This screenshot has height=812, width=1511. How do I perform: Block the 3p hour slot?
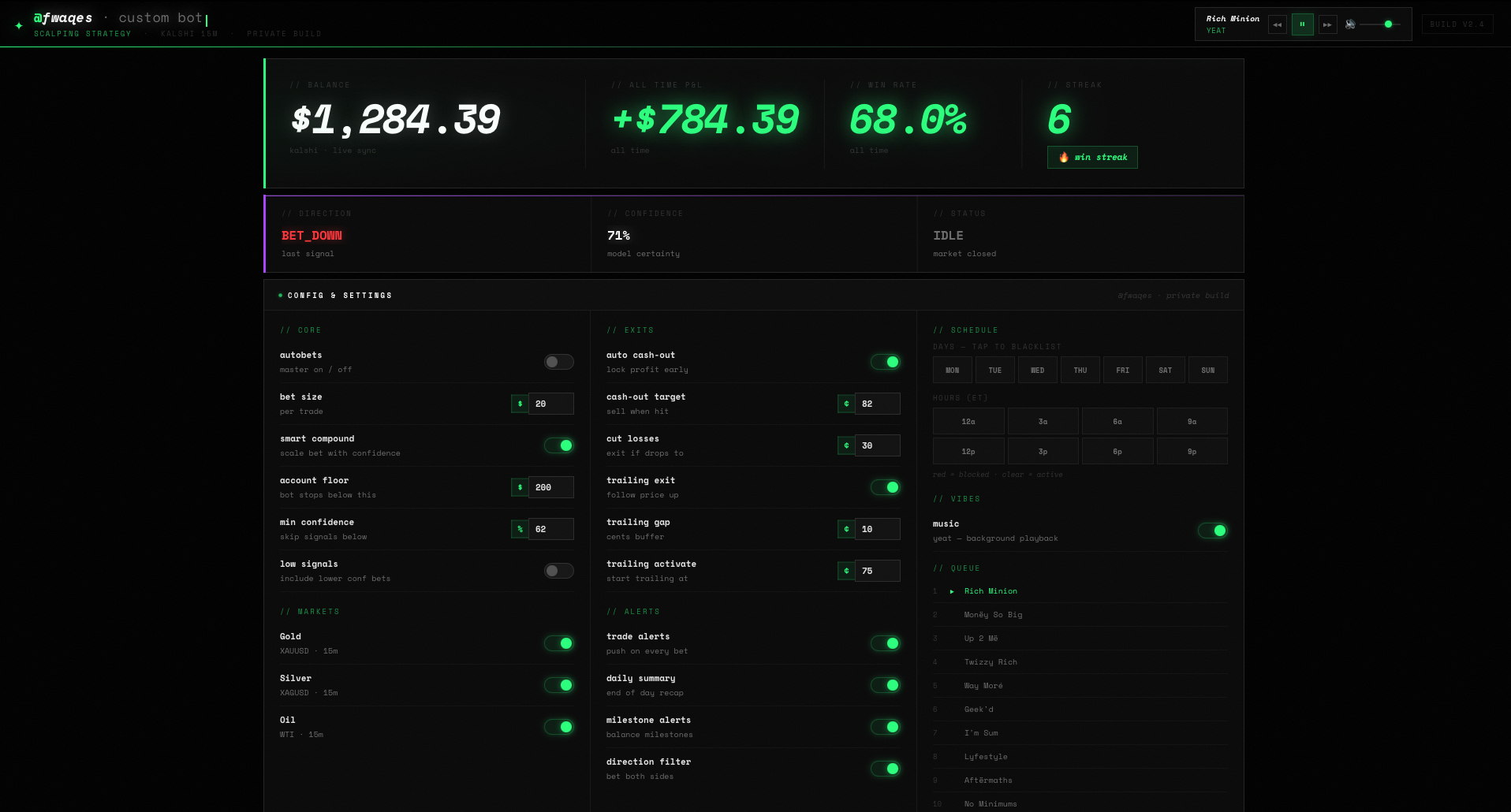pyautogui.click(x=1043, y=451)
